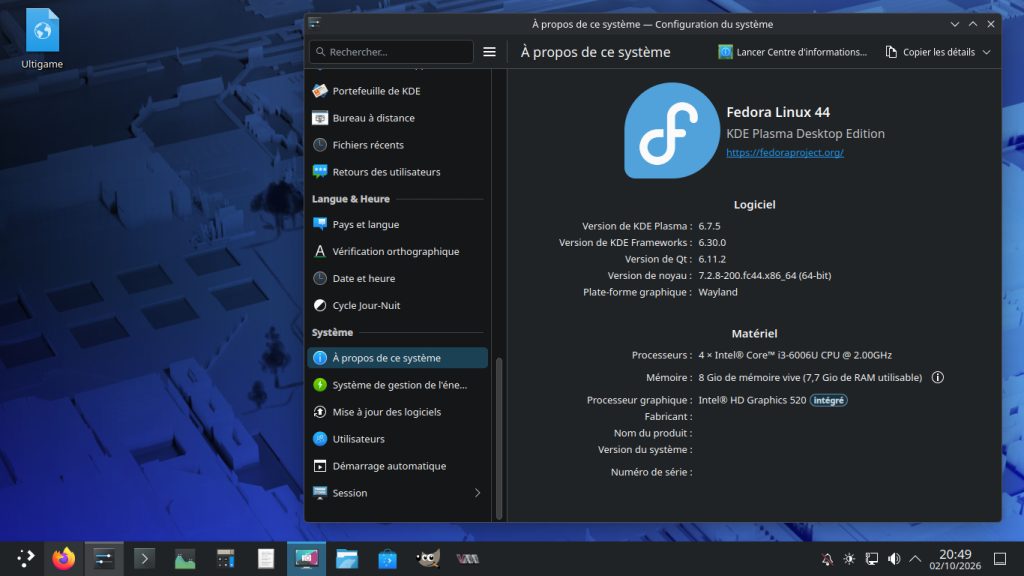1024x576 pixels.
Task: Open Fichiers récents settings
Action: point(397,145)
